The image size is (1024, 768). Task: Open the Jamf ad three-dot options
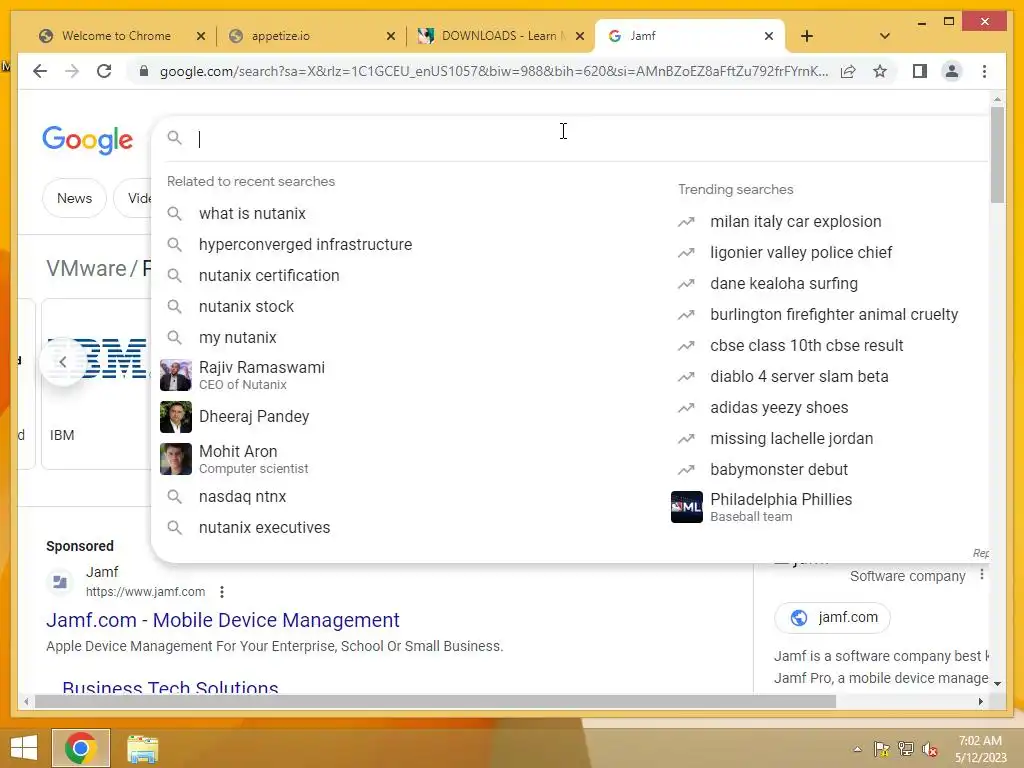(222, 592)
